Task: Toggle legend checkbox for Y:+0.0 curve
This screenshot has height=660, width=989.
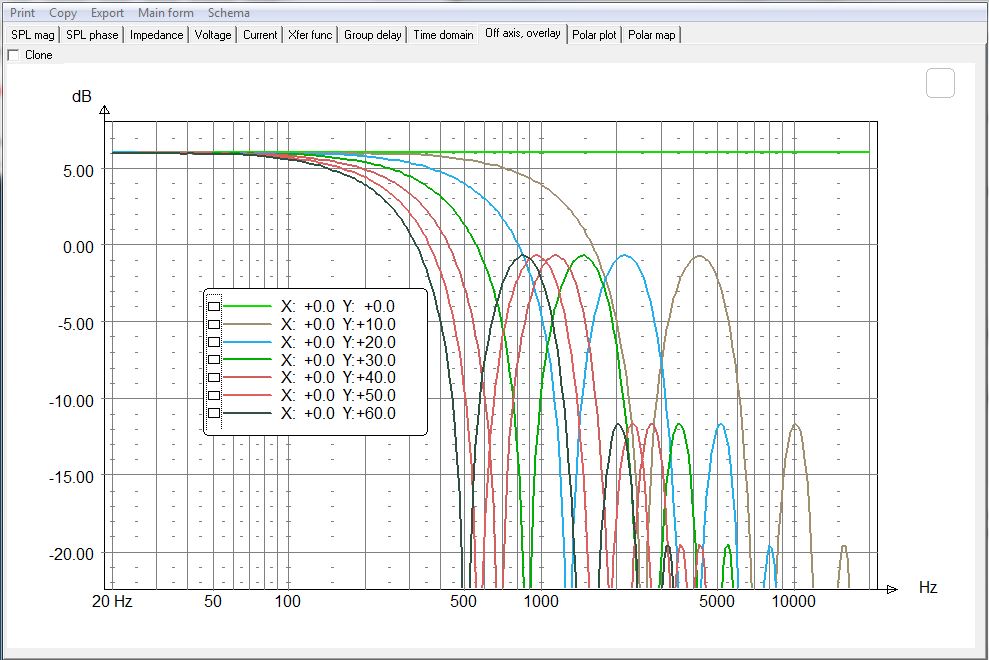Action: pos(214,306)
